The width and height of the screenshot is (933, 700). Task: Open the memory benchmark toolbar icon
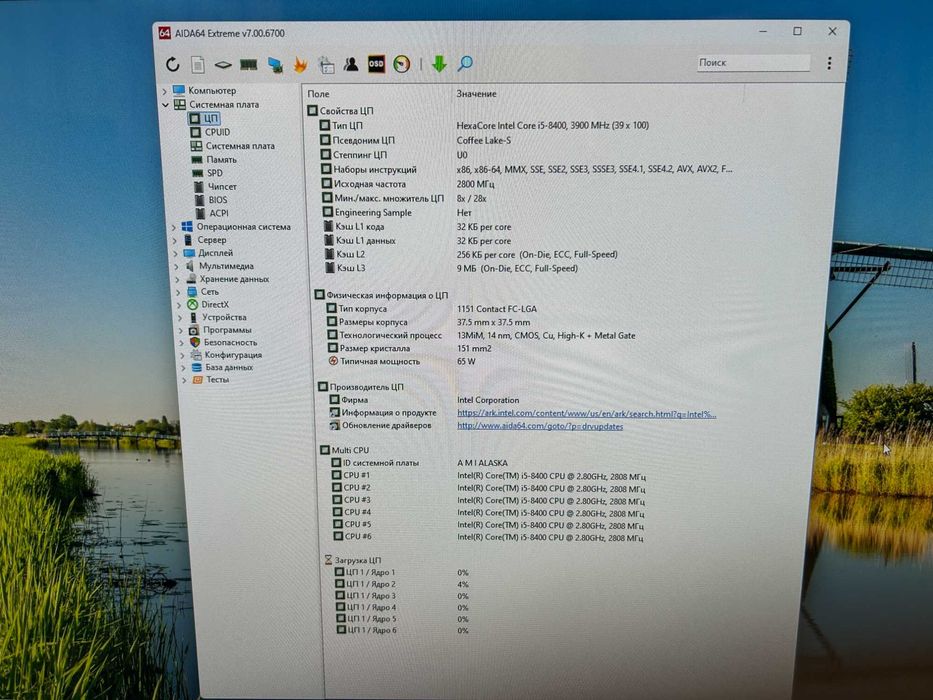coord(248,64)
